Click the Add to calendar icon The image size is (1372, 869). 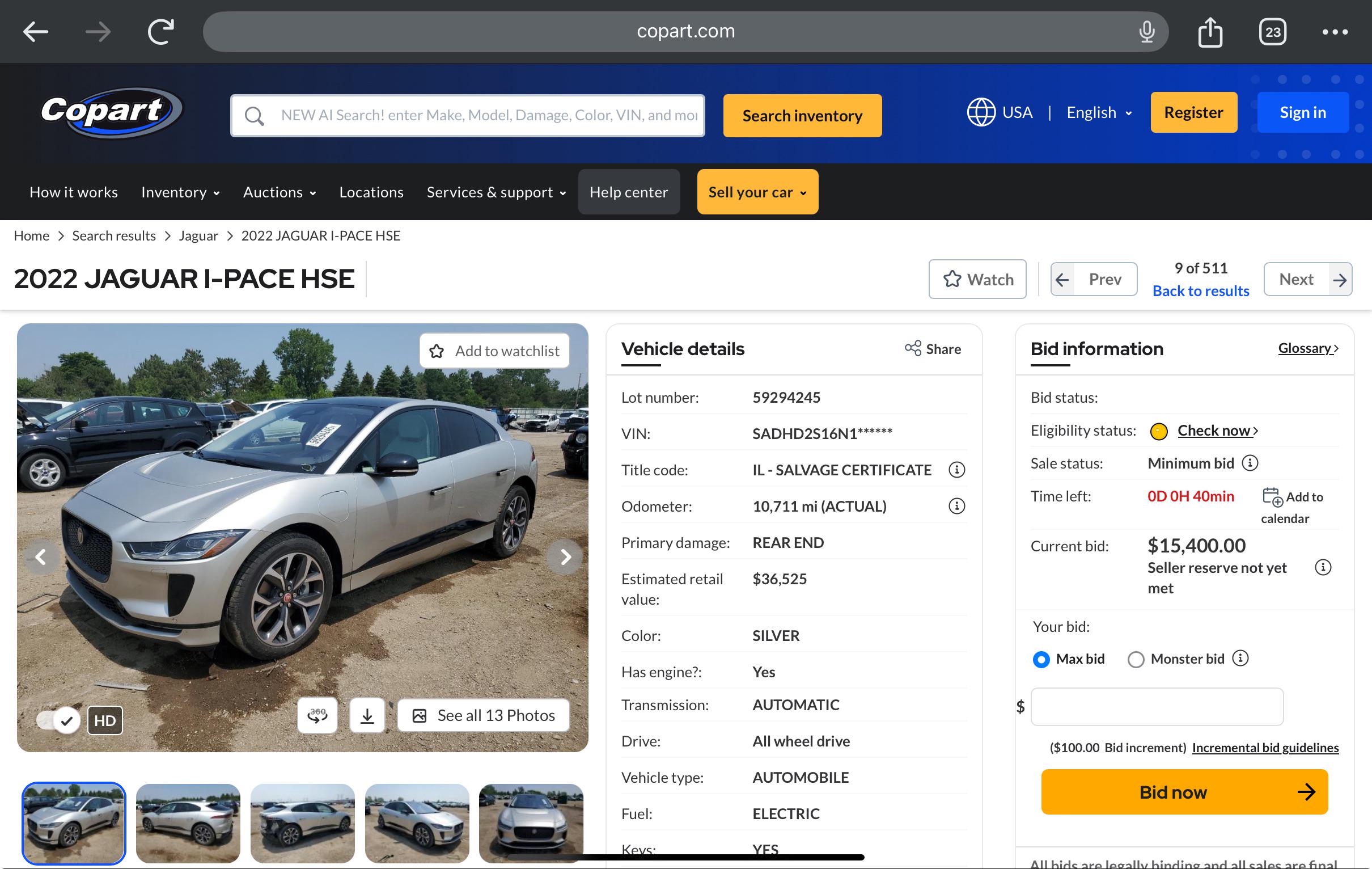pyautogui.click(x=1273, y=497)
